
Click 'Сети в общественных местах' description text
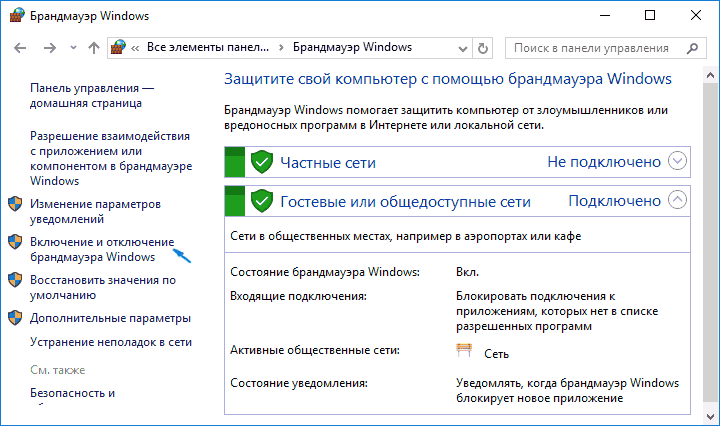[405, 236]
